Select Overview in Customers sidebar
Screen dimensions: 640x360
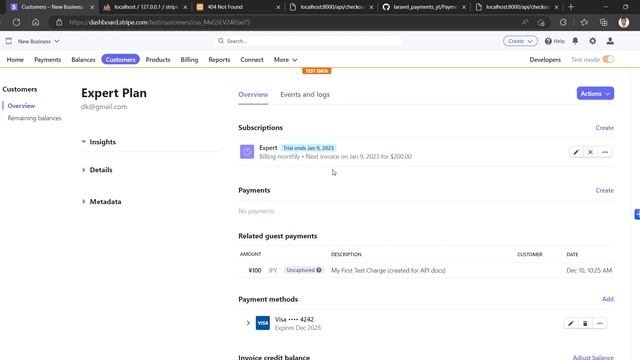pos(21,106)
